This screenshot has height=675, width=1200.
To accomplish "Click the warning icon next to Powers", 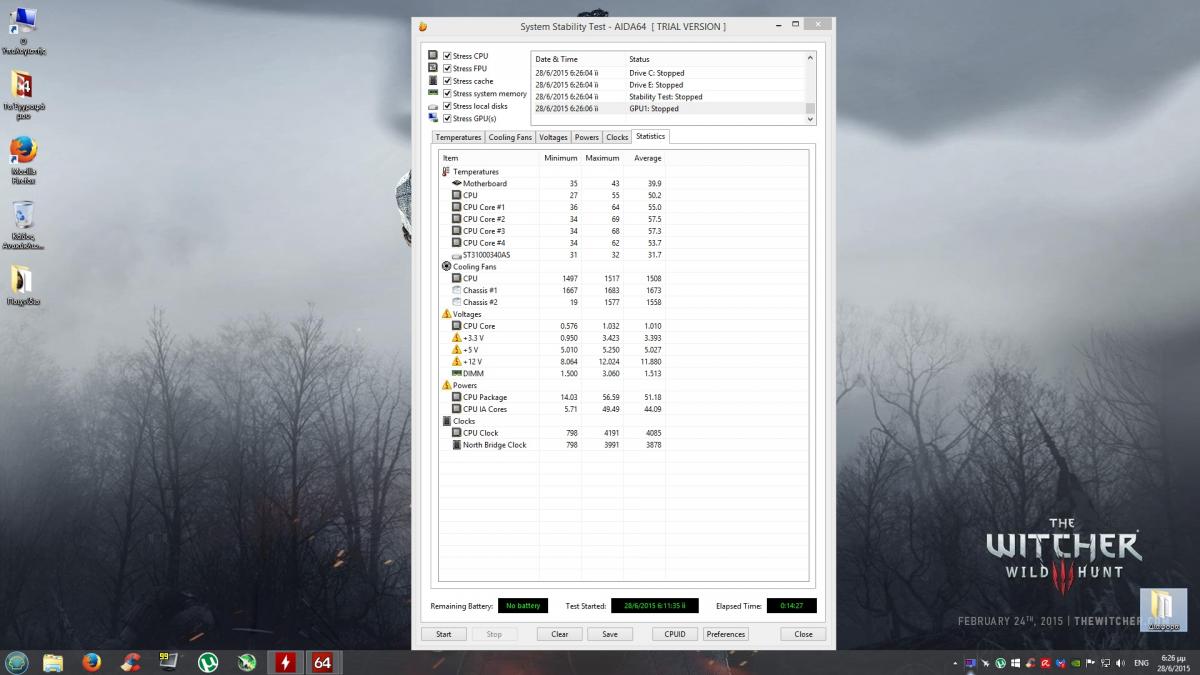I will 446,385.
